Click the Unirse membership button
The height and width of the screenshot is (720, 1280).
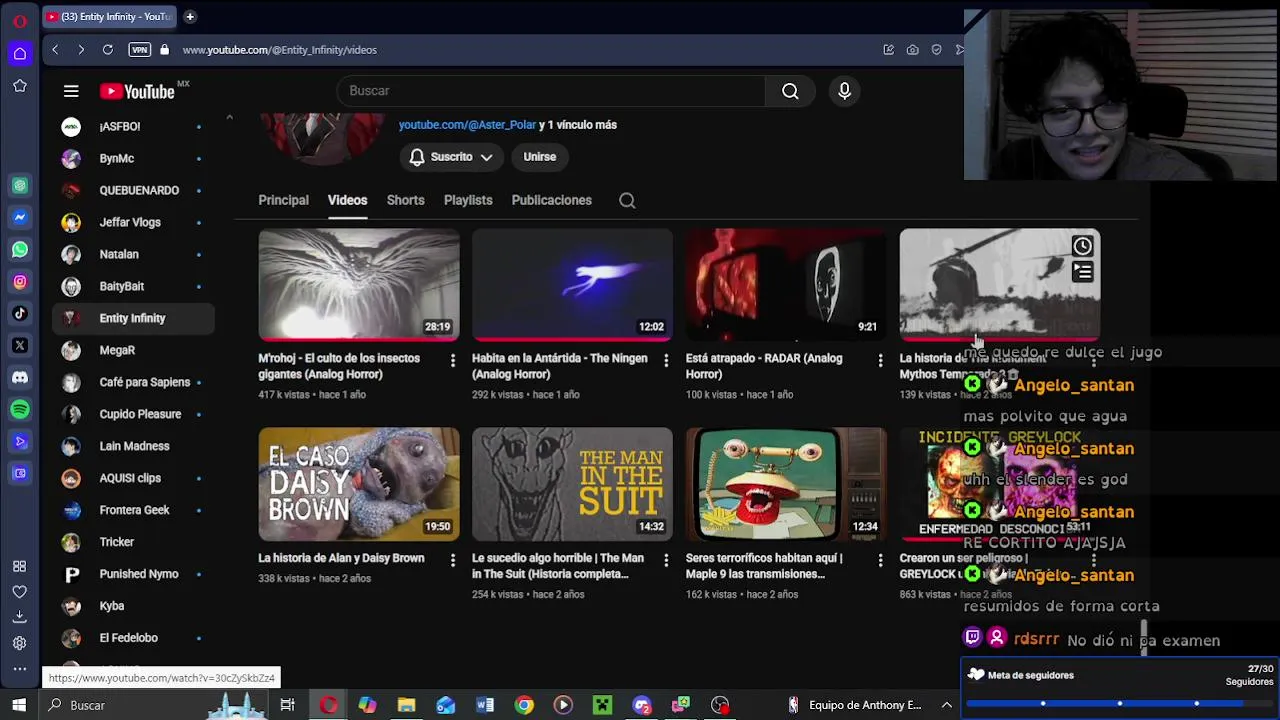pos(539,157)
